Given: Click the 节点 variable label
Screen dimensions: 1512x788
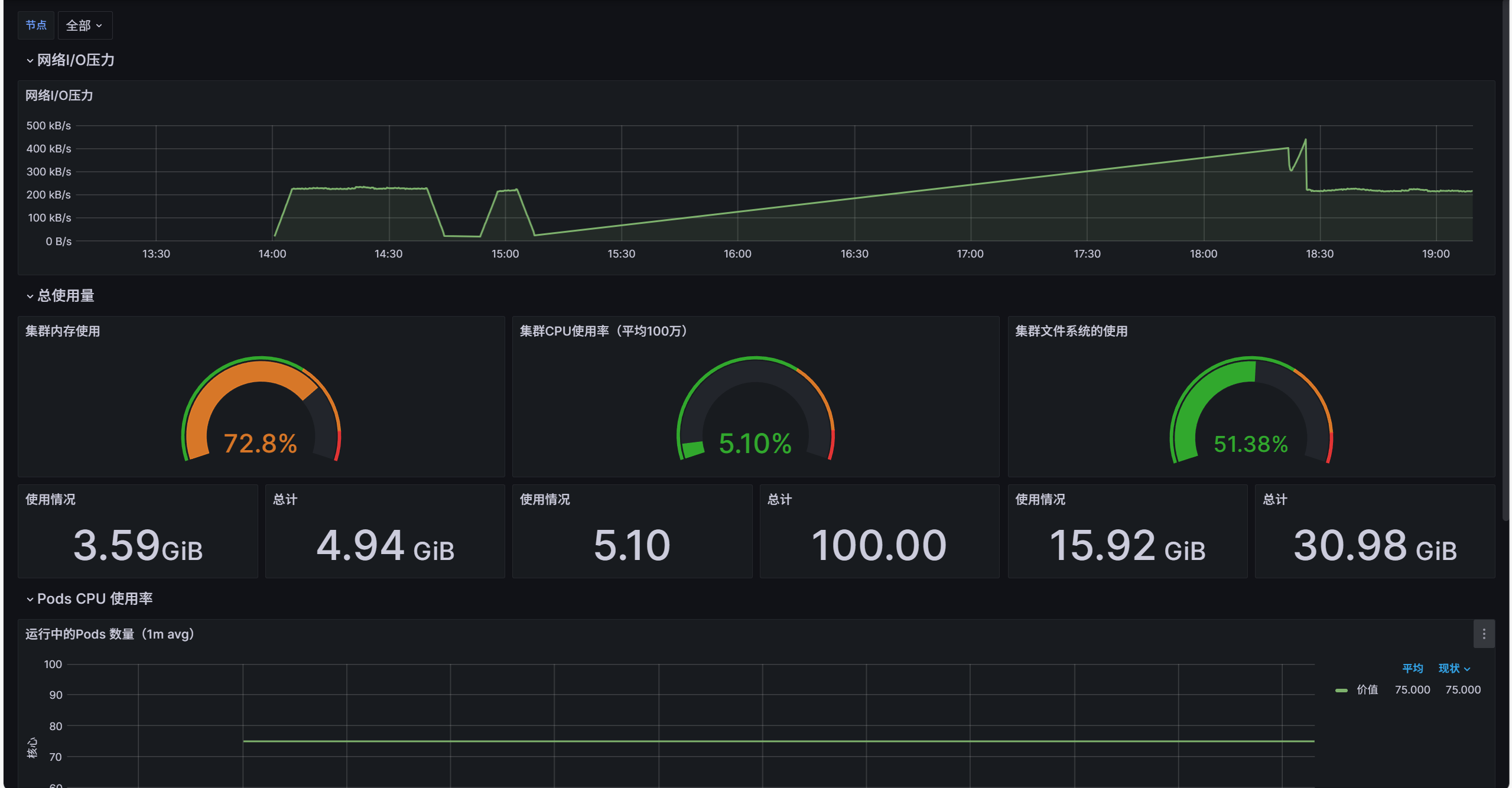Looking at the screenshot, I should click(x=36, y=25).
